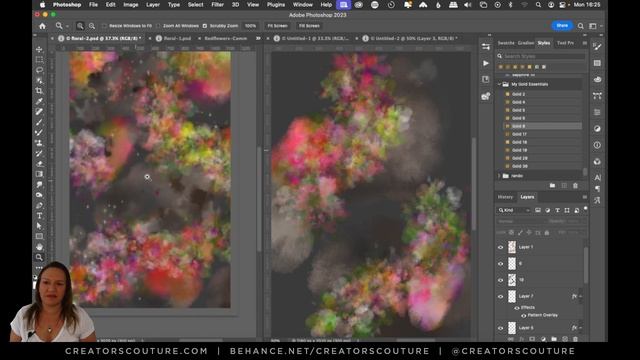This screenshot has height=360, width=640.
Task: Open Styles panel options menu
Action: click(584, 43)
